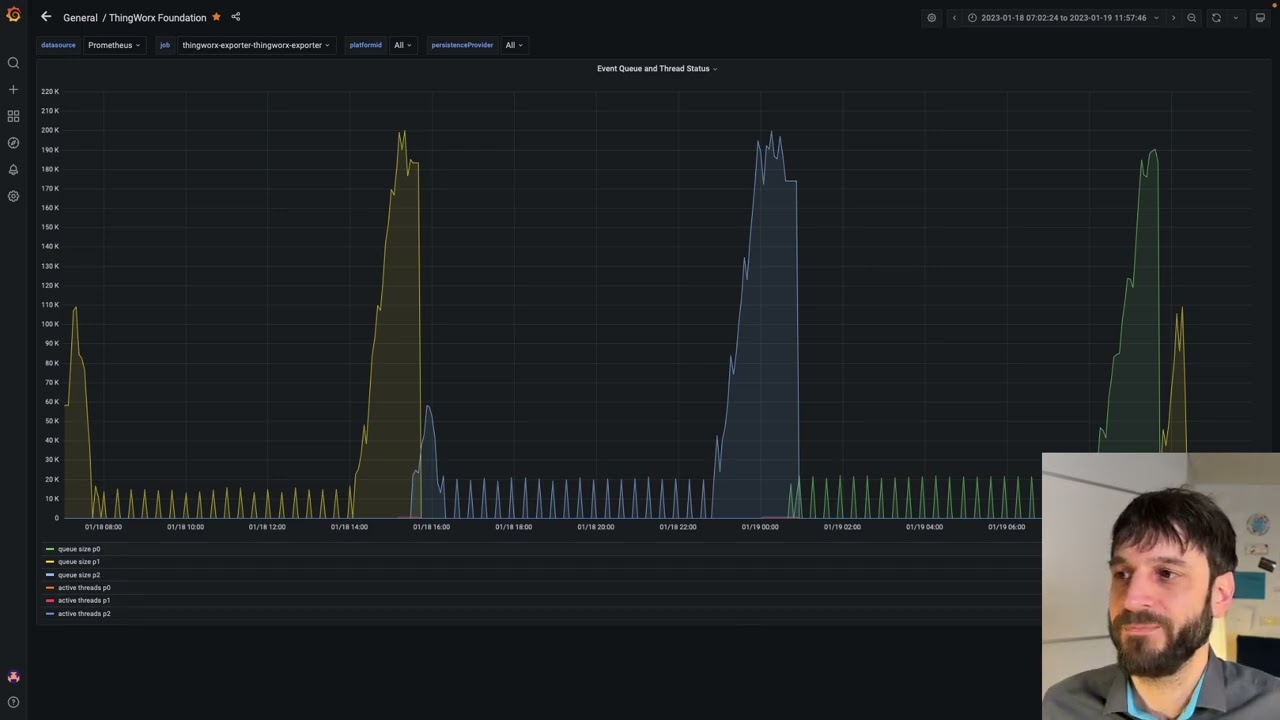Zoom out the time range
The width and height of the screenshot is (1280, 720).
coord(1191,18)
